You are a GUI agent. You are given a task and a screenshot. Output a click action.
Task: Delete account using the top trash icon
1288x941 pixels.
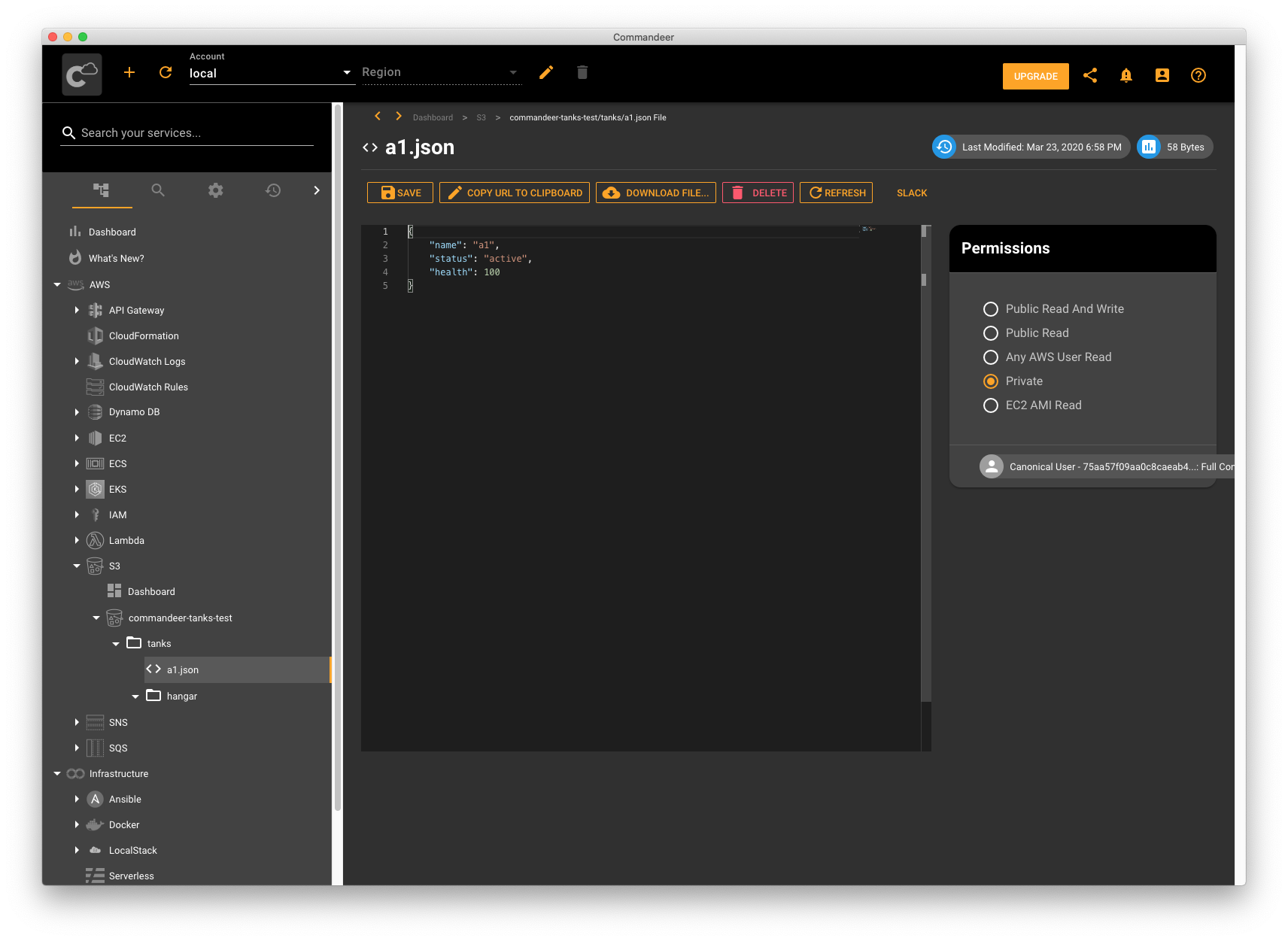tap(582, 72)
